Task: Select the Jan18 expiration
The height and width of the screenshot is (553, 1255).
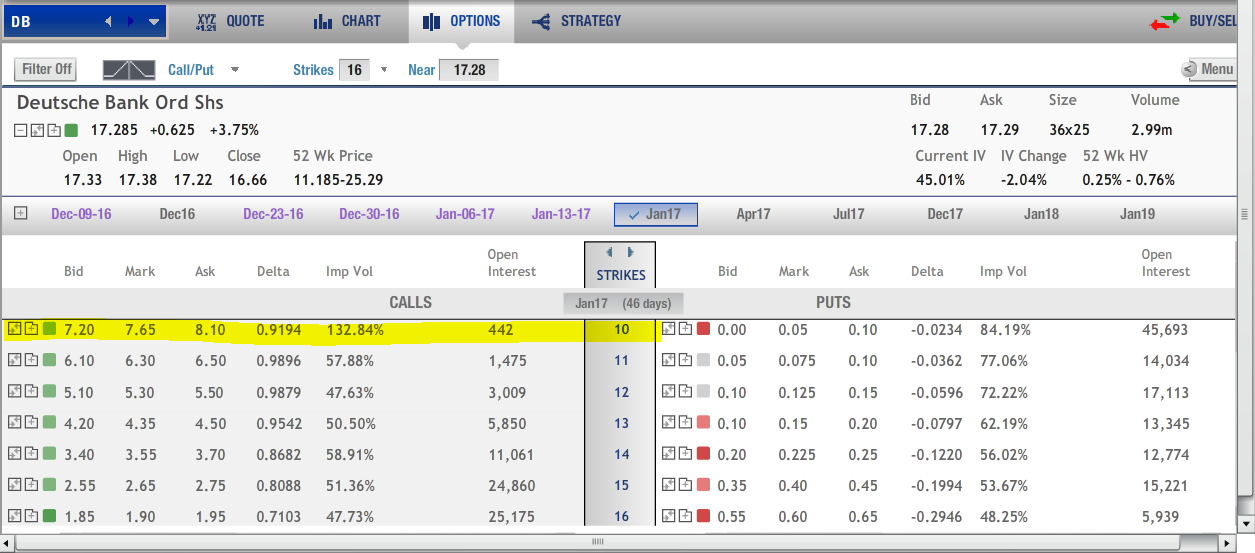Action: (1041, 214)
